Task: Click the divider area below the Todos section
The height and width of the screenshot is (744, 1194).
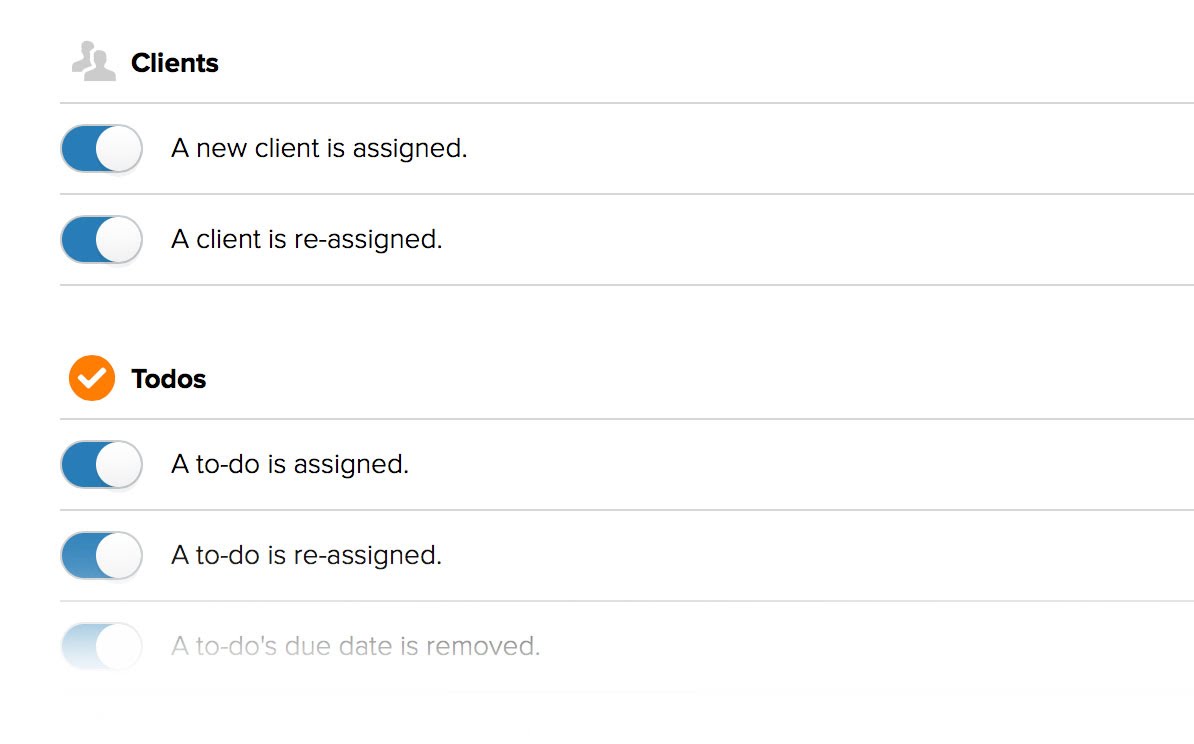Action: [600, 692]
